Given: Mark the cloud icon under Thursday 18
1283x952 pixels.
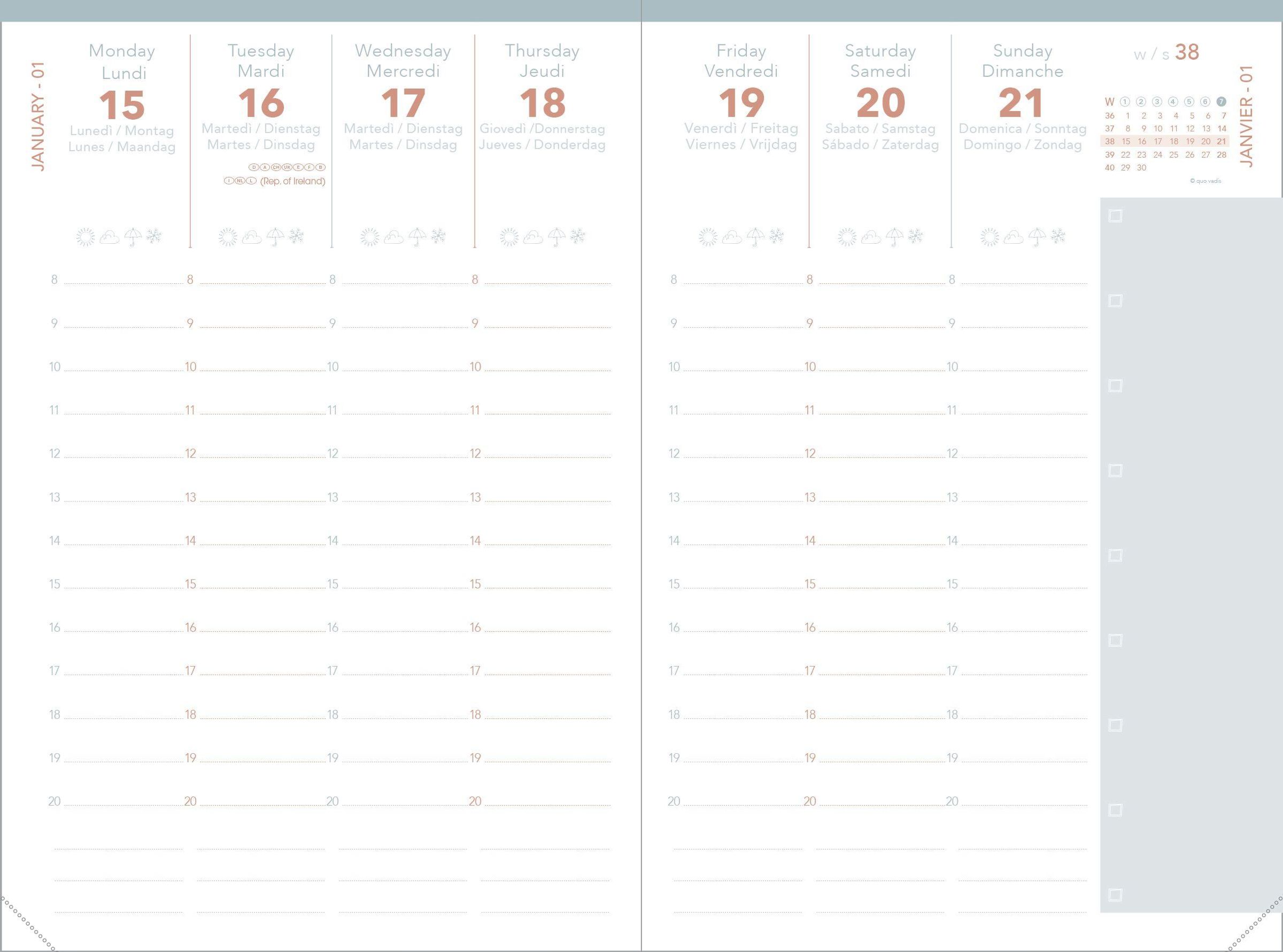Looking at the screenshot, I should (x=532, y=237).
